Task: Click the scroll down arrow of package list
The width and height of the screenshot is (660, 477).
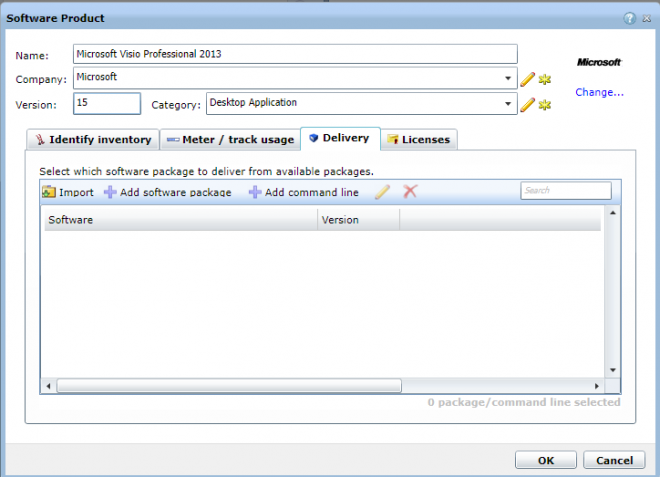Action: (613, 370)
